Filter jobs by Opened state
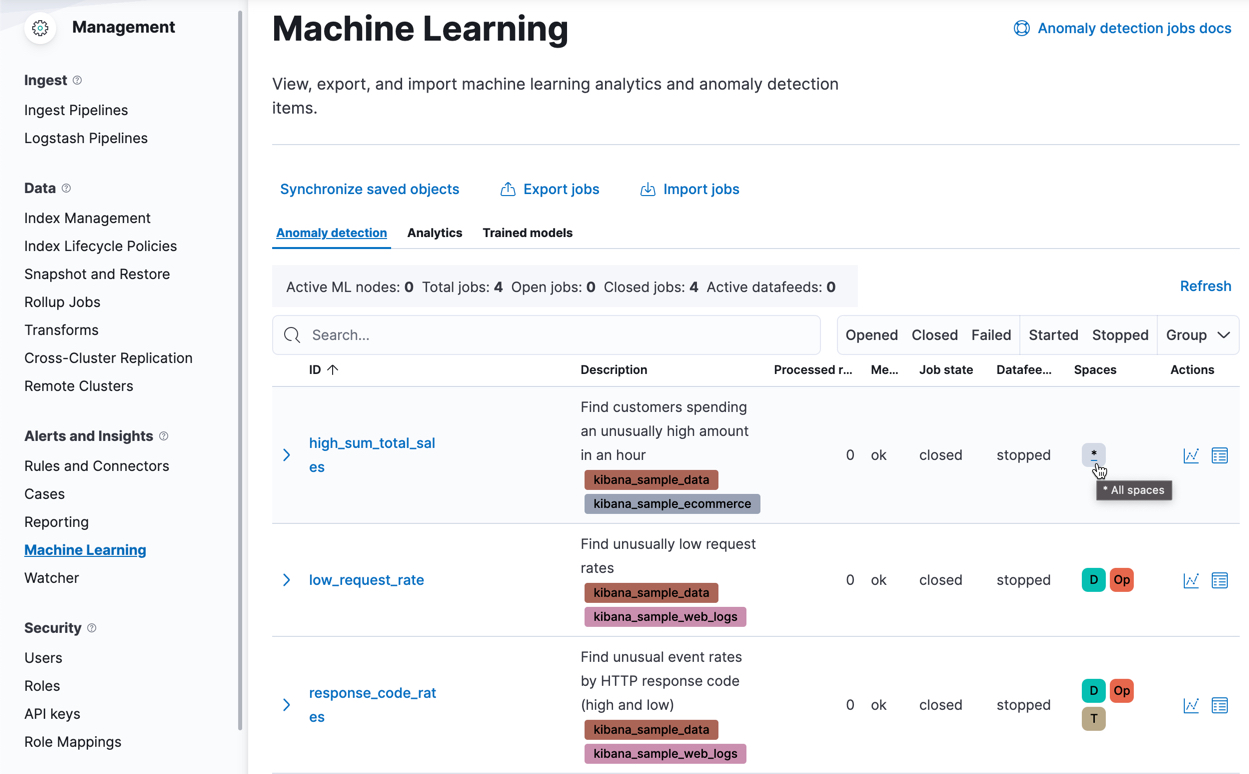 (x=871, y=334)
